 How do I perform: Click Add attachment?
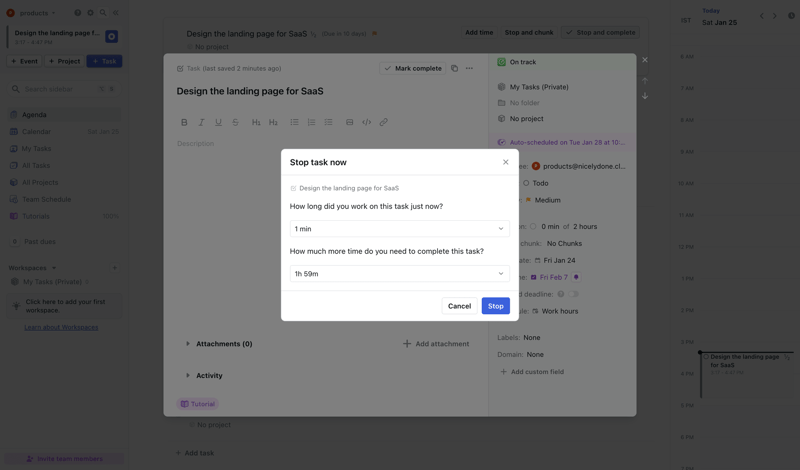[436, 343]
